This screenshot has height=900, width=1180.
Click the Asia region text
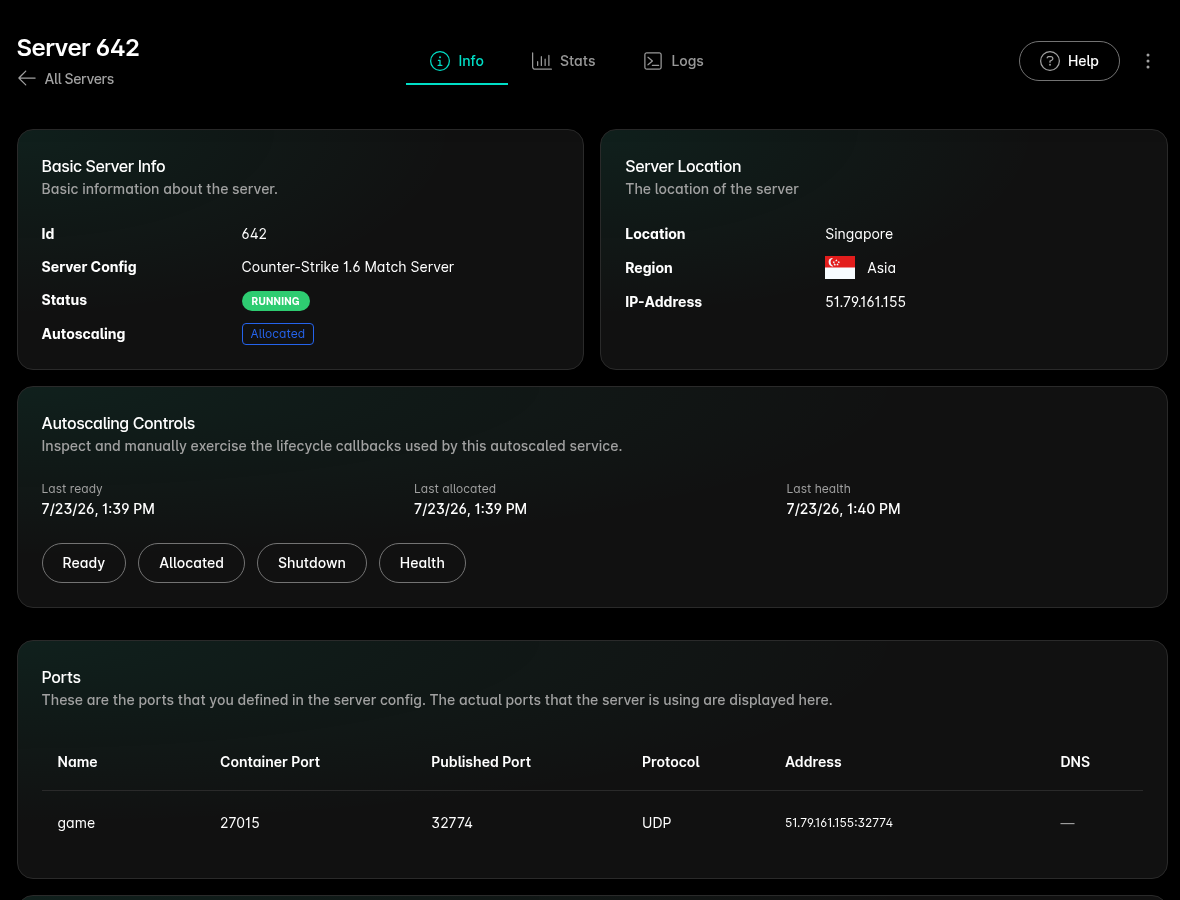[x=881, y=268]
